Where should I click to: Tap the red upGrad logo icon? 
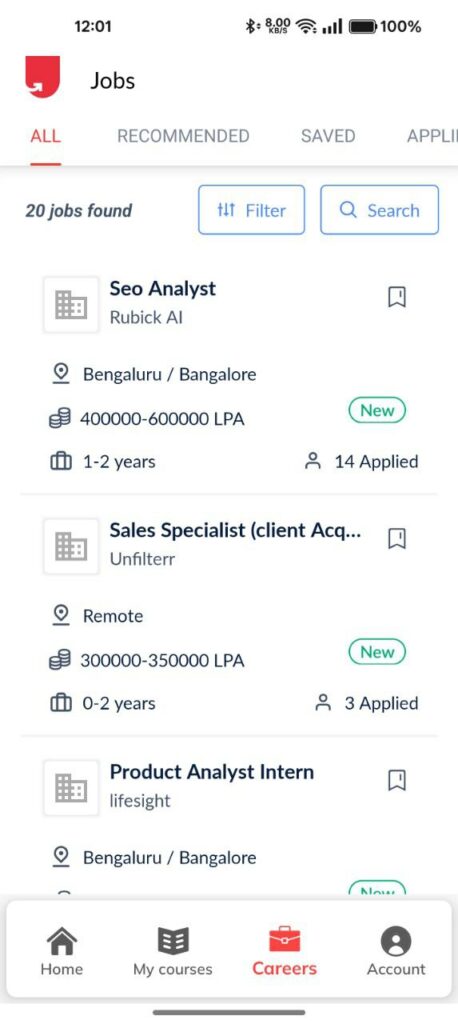click(42, 77)
